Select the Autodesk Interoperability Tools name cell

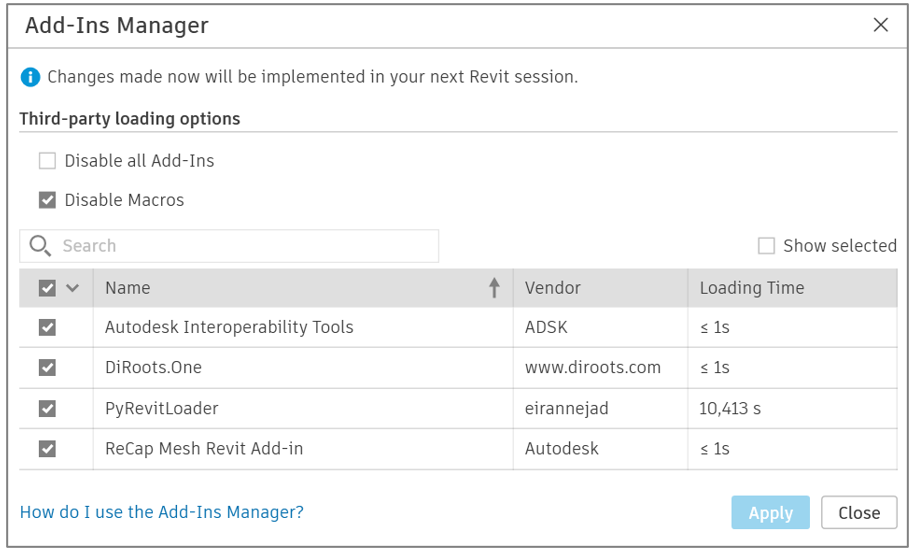[303, 327]
